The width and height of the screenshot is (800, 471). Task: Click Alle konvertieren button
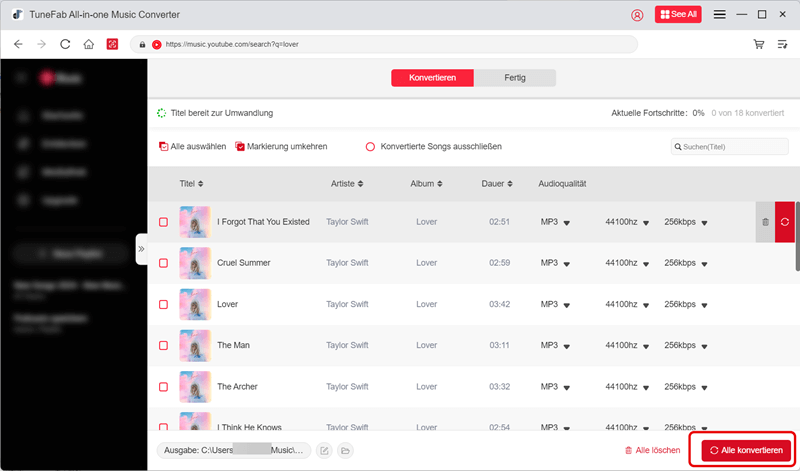coord(746,450)
